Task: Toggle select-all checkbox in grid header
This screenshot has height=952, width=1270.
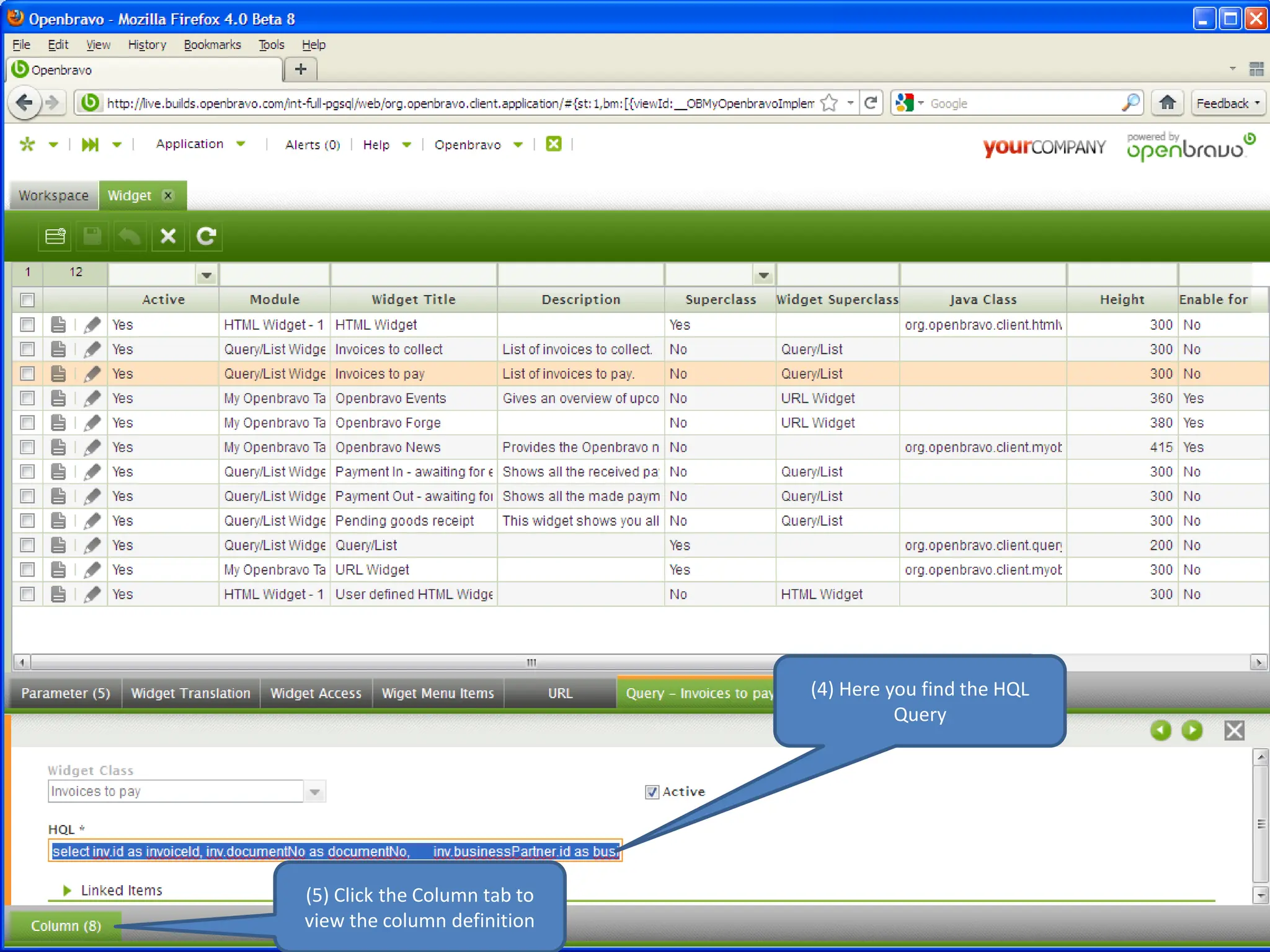Action: (27, 300)
